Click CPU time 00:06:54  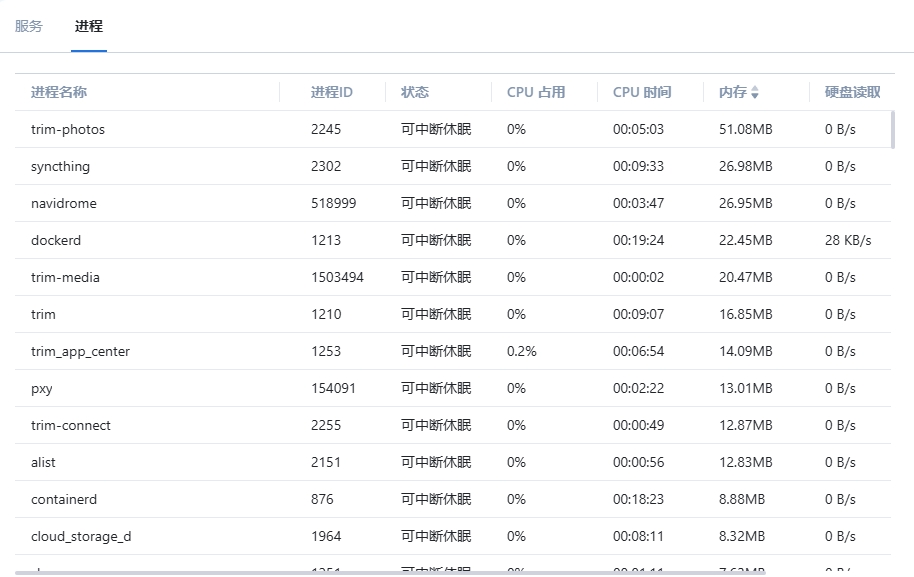(x=638, y=351)
